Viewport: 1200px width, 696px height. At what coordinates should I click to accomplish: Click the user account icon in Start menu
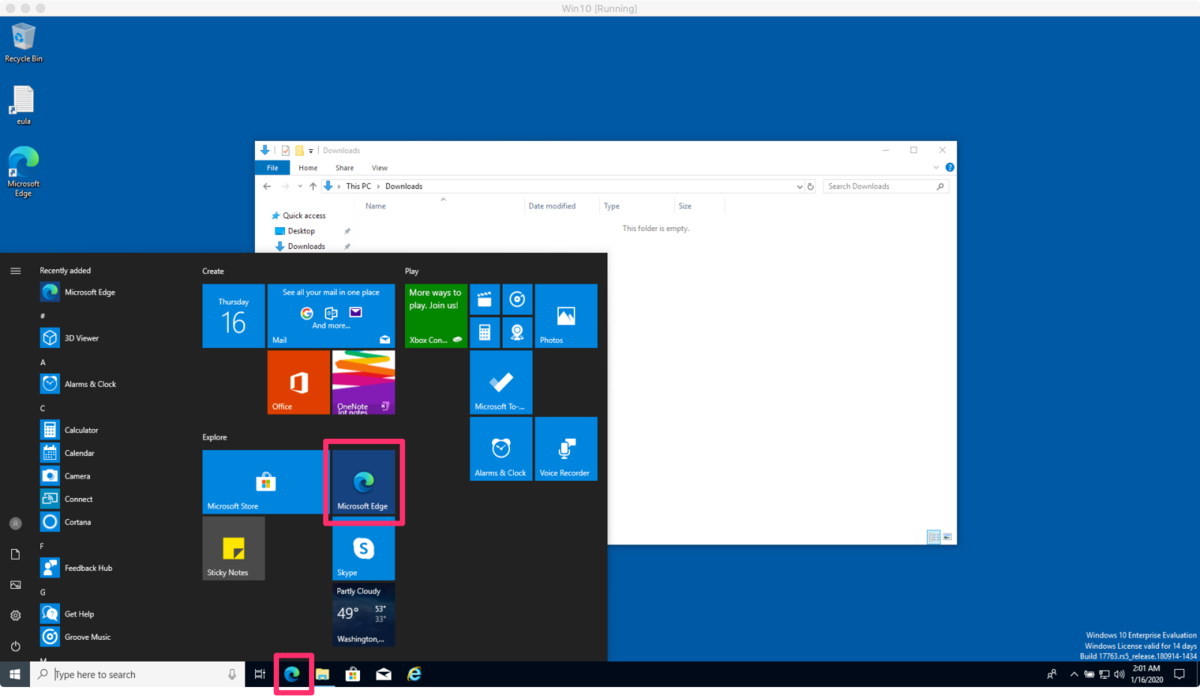tap(15, 523)
